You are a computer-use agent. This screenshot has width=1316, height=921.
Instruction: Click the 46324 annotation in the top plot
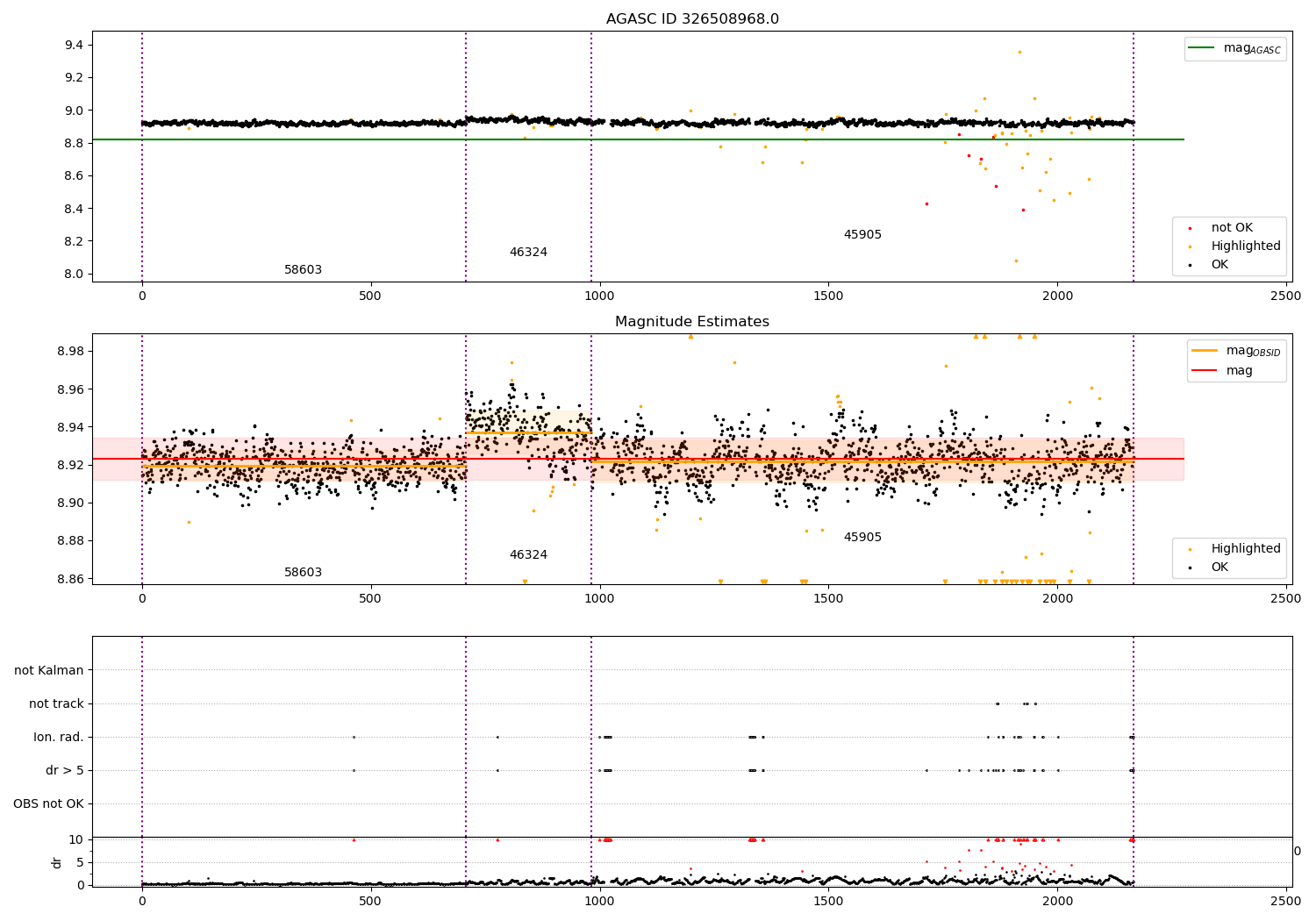pos(528,253)
